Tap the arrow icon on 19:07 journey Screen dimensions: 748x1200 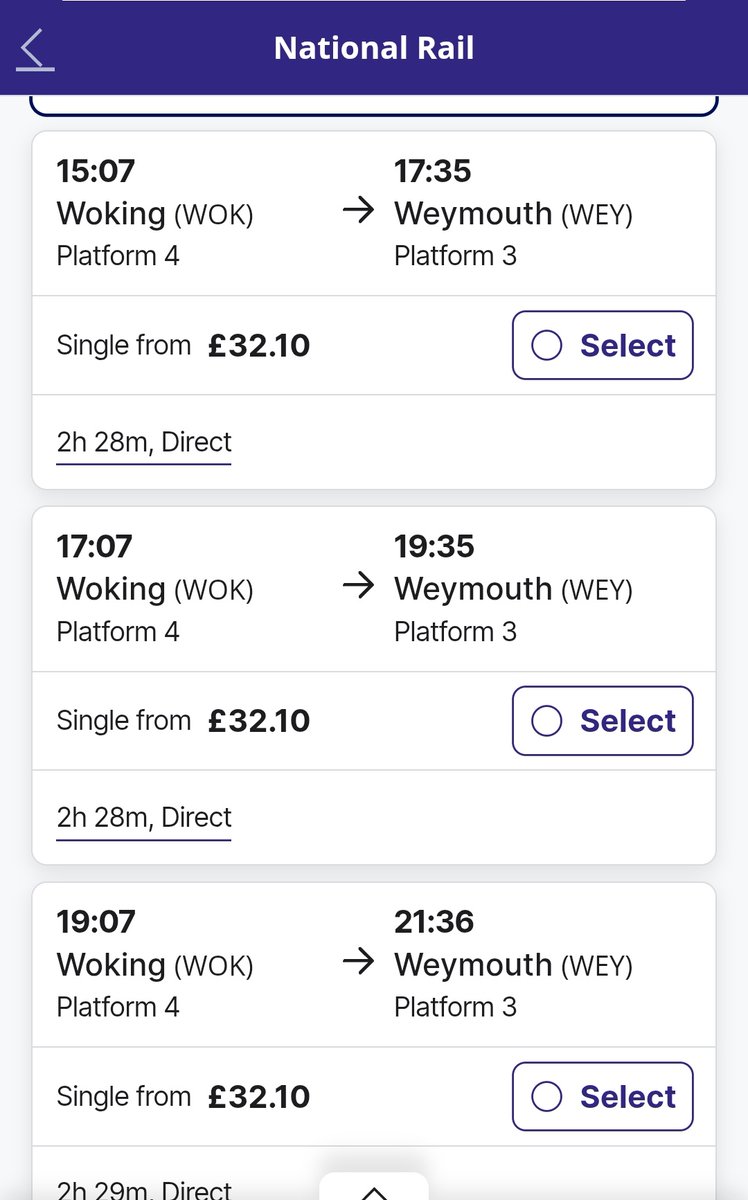pos(357,962)
